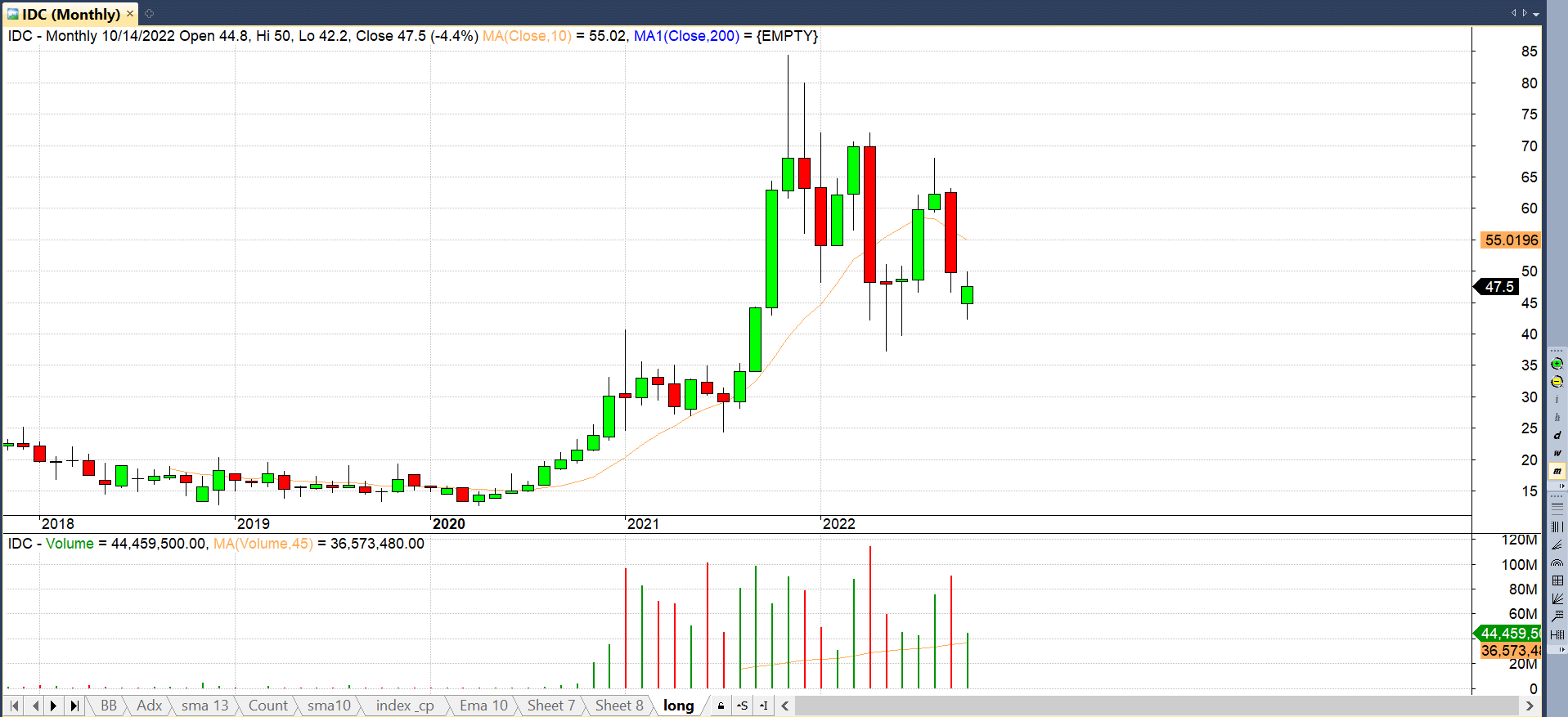Click the scrollbar right arrow
Viewport: 1568px width, 717px height.
pos(1529,706)
